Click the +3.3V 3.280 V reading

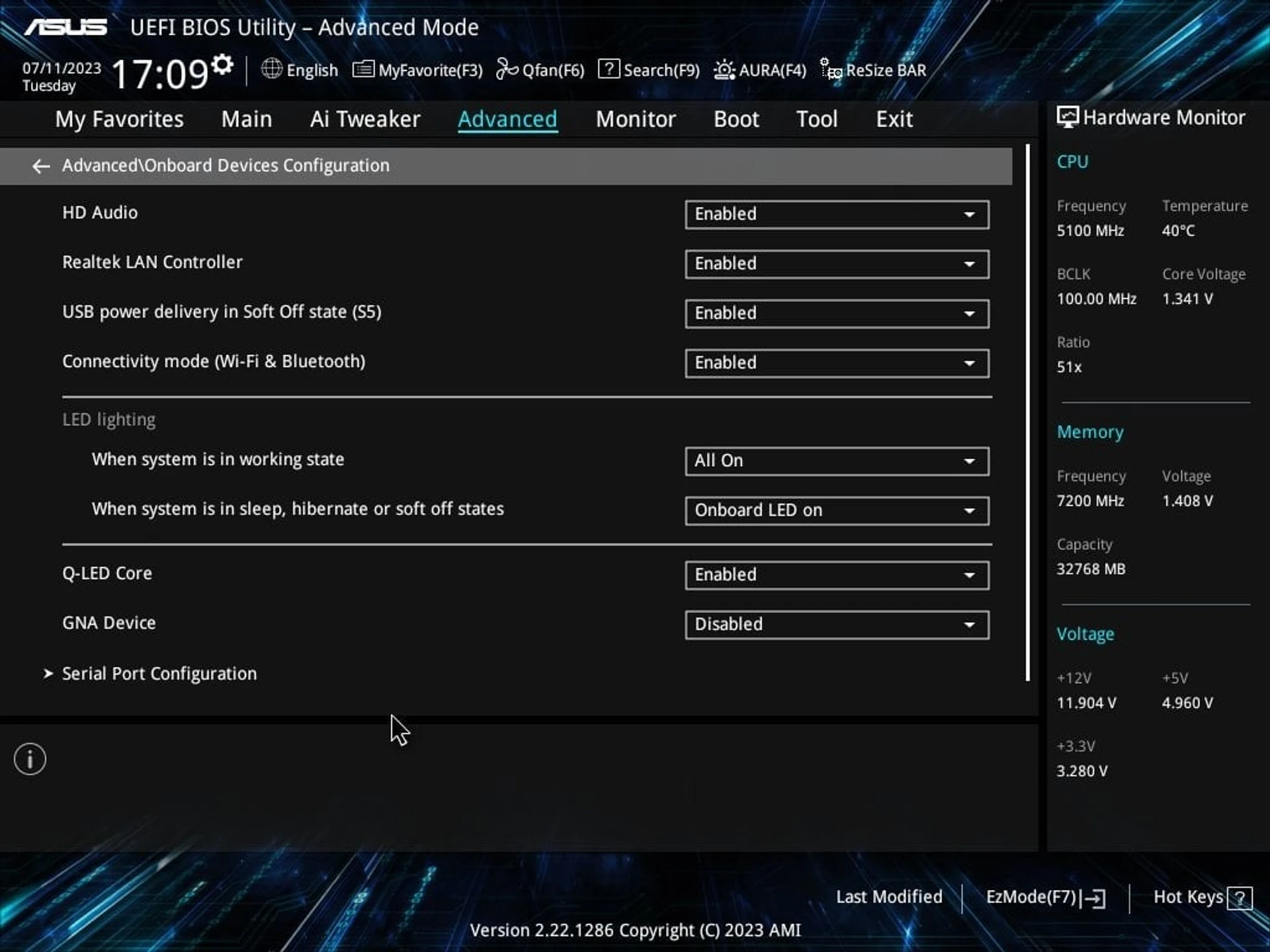click(1081, 771)
